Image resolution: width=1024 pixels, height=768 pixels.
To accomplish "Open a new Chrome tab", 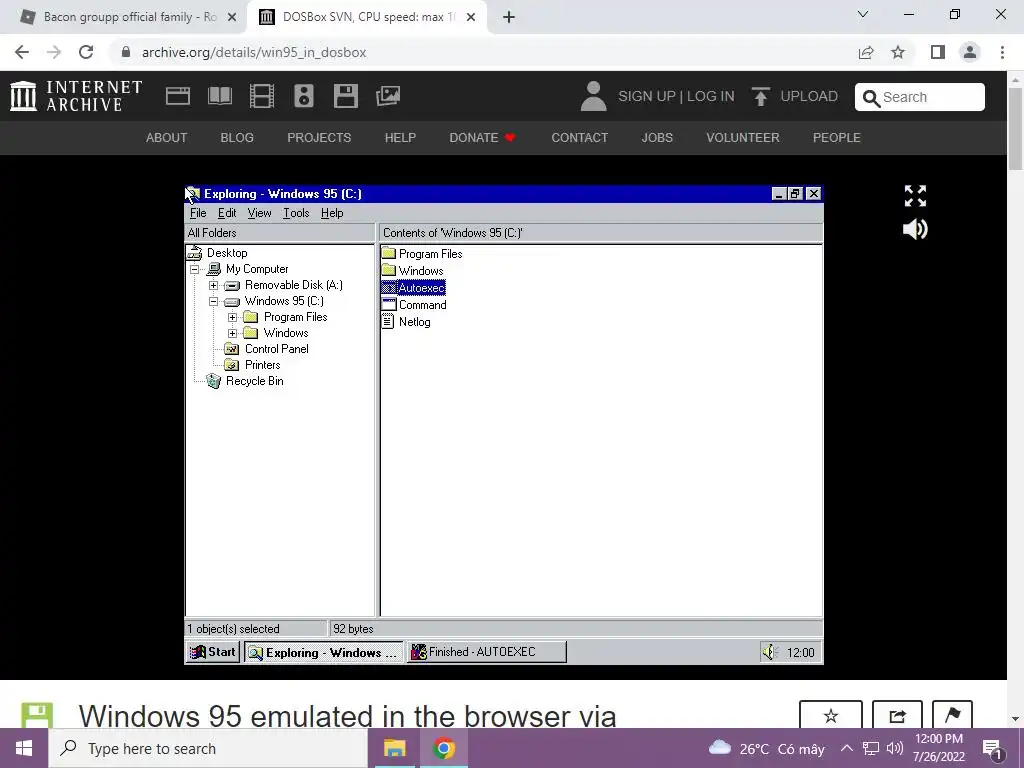I will pyautogui.click(x=509, y=17).
